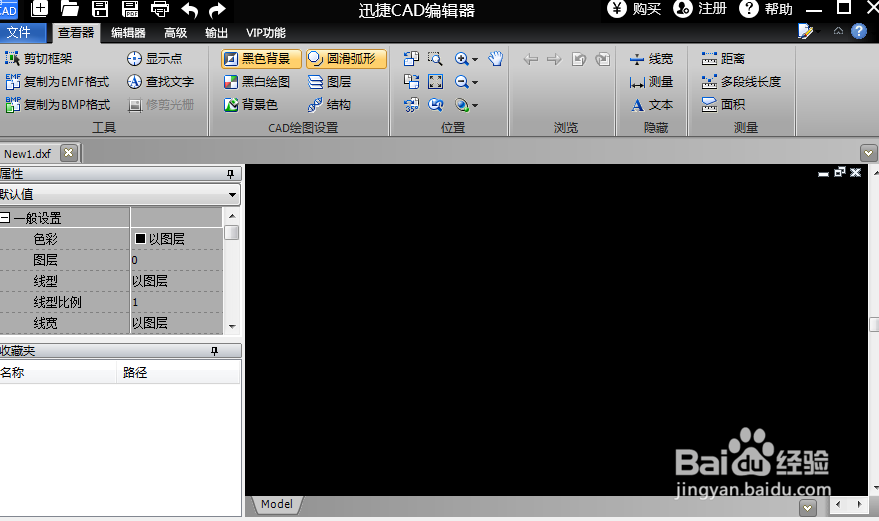
Task: Toggle 文本 text visibility
Action: (x=651, y=105)
